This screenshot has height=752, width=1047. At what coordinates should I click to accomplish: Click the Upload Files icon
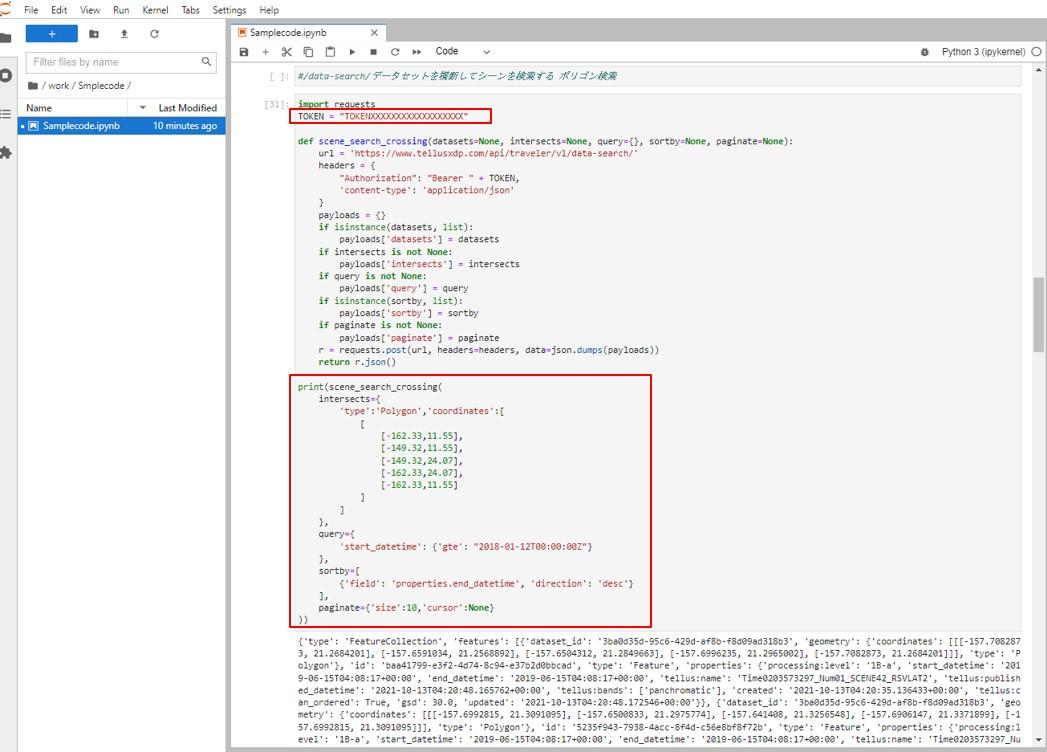pos(124,33)
